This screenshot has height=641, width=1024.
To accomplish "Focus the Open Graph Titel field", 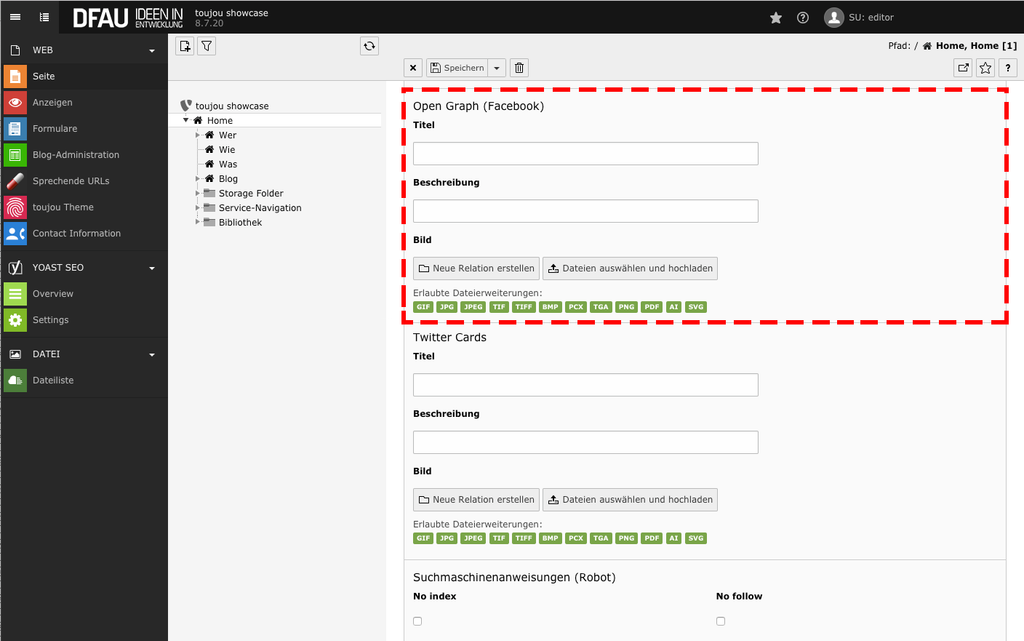I will click(x=585, y=153).
